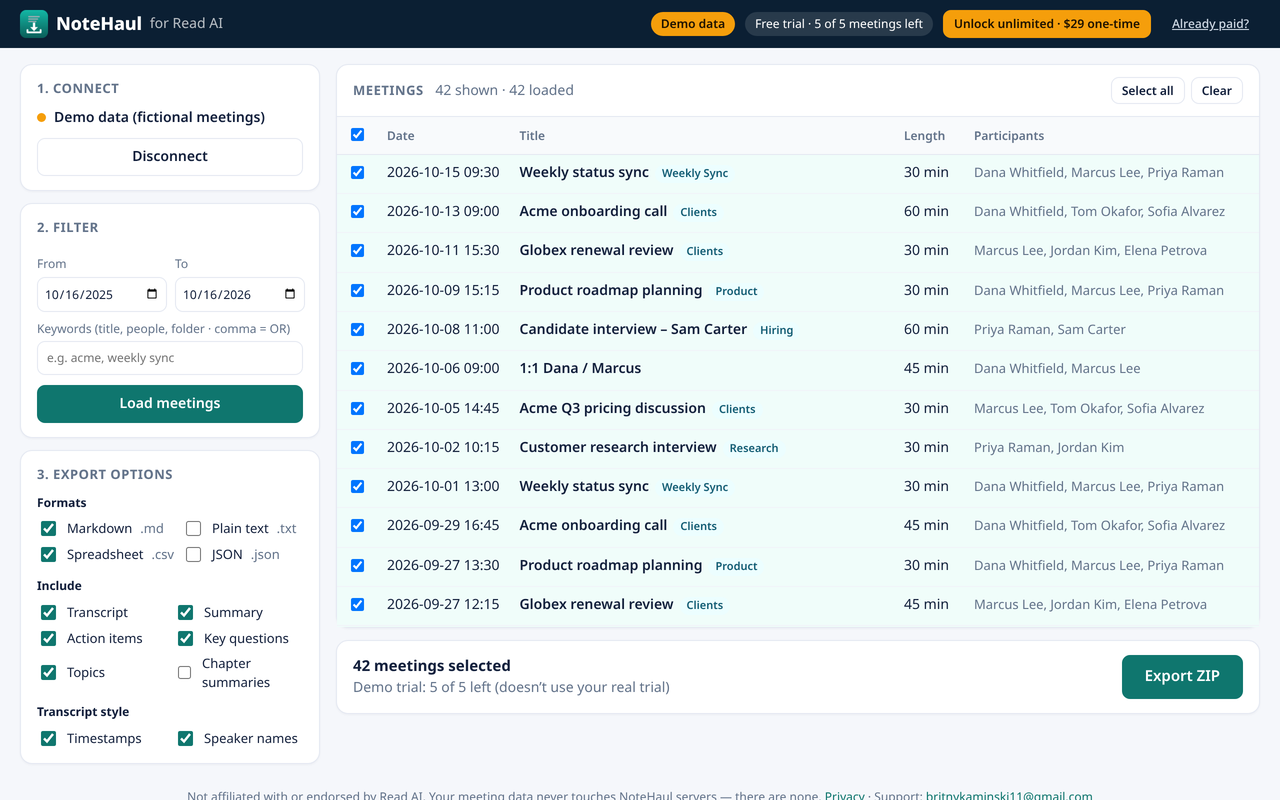Untick the Candidate interview – Sam Carter checkbox
1280x800 pixels.
358,329
